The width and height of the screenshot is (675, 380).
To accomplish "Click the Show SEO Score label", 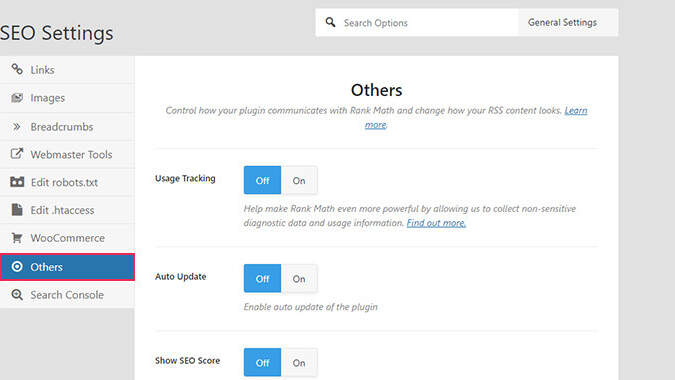I will coord(187,360).
